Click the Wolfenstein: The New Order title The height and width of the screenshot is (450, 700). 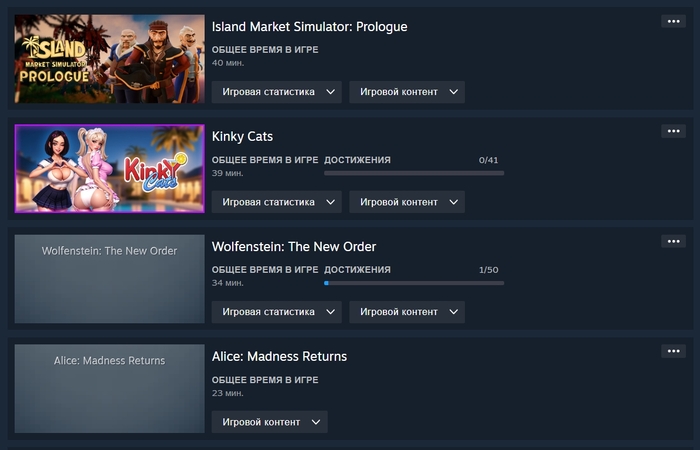tap(294, 247)
